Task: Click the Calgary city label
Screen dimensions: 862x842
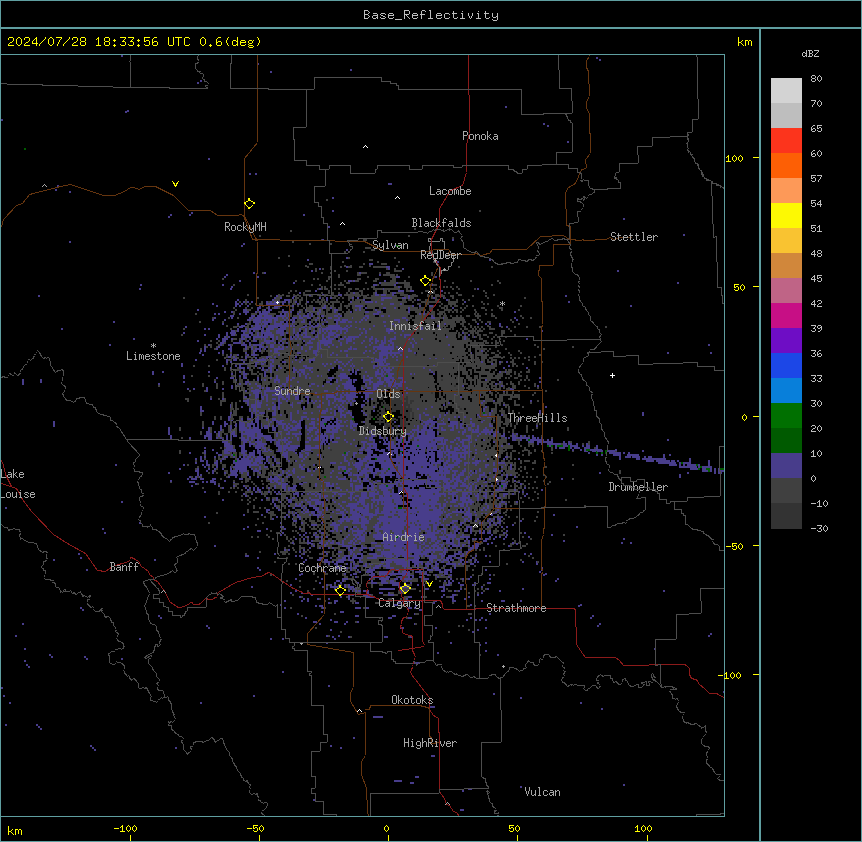Action: [x=399, y=603]
